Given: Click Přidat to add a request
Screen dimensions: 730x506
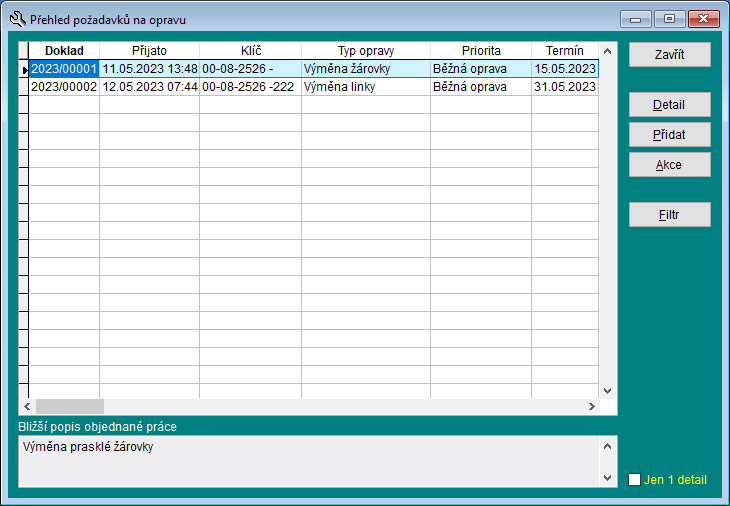Looking at the screenshot, I should click(x=669, y=135).
